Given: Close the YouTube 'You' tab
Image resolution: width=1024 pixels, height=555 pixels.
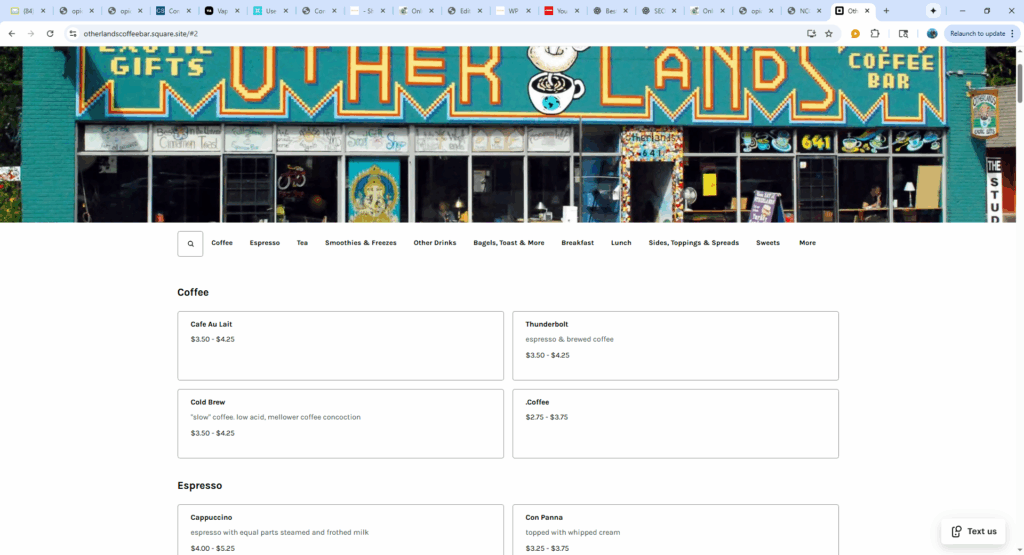Looking at the screenshot, I should click(x=577, y=10).
